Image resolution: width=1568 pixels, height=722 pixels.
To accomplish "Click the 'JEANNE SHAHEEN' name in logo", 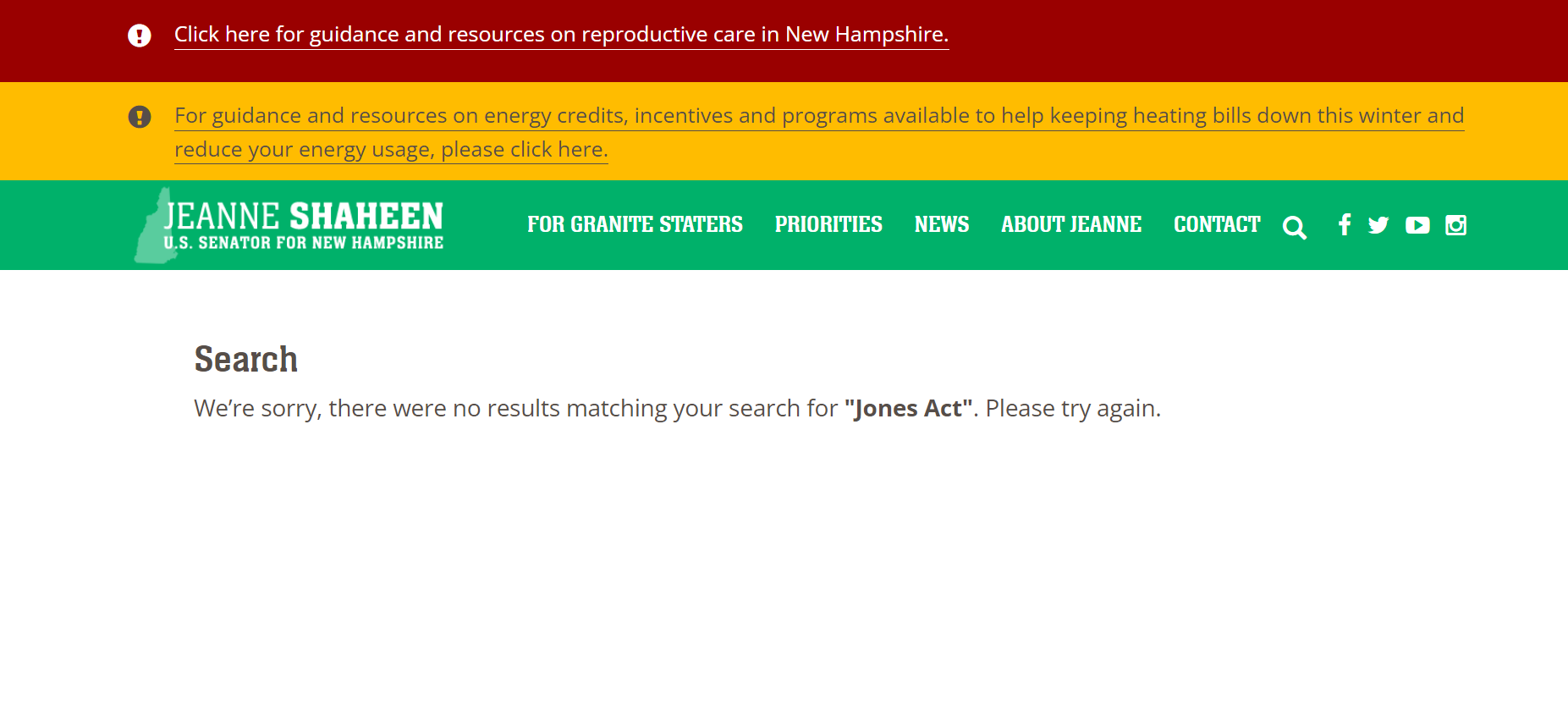I will 305,216.
